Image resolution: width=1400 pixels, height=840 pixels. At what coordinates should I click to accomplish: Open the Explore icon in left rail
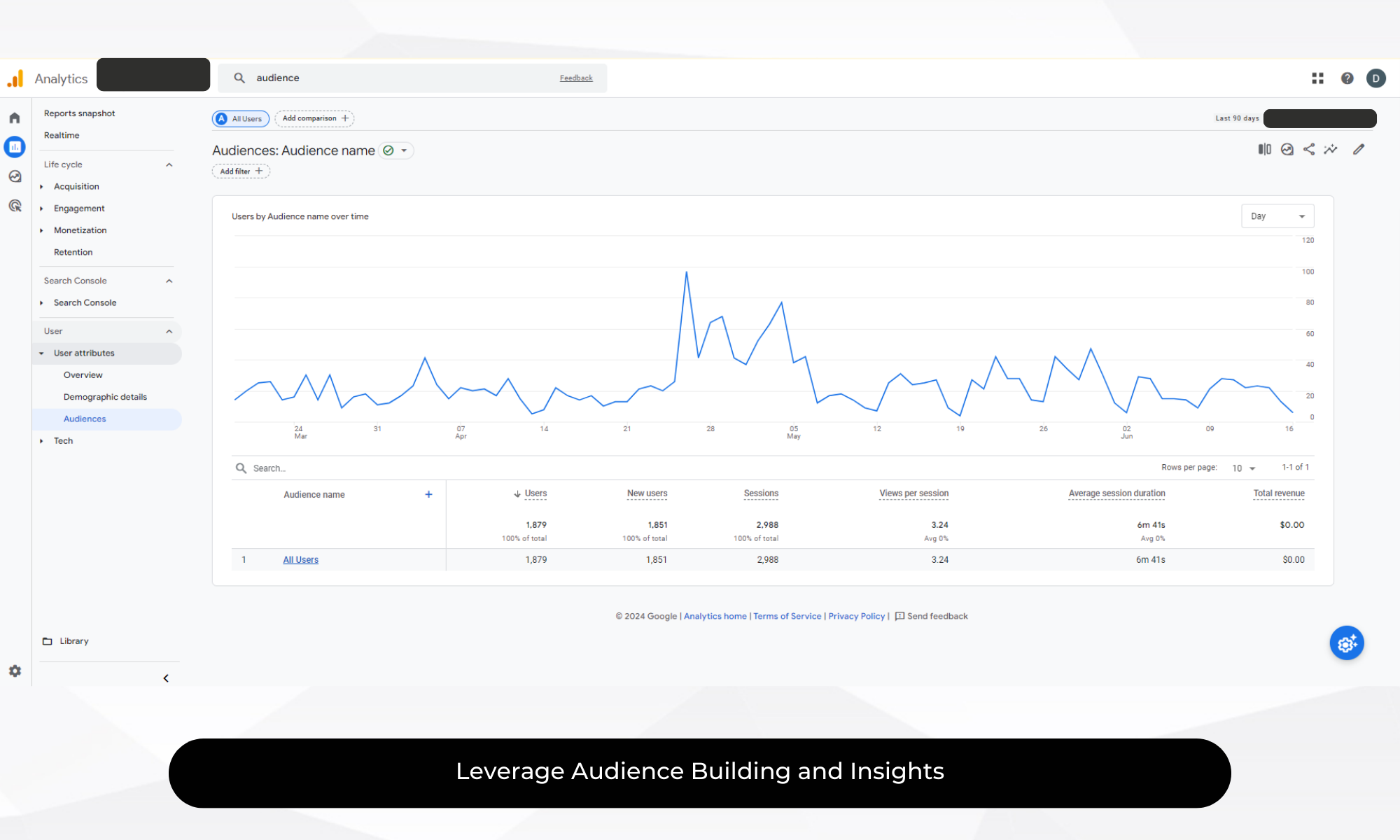pos(15,176)
